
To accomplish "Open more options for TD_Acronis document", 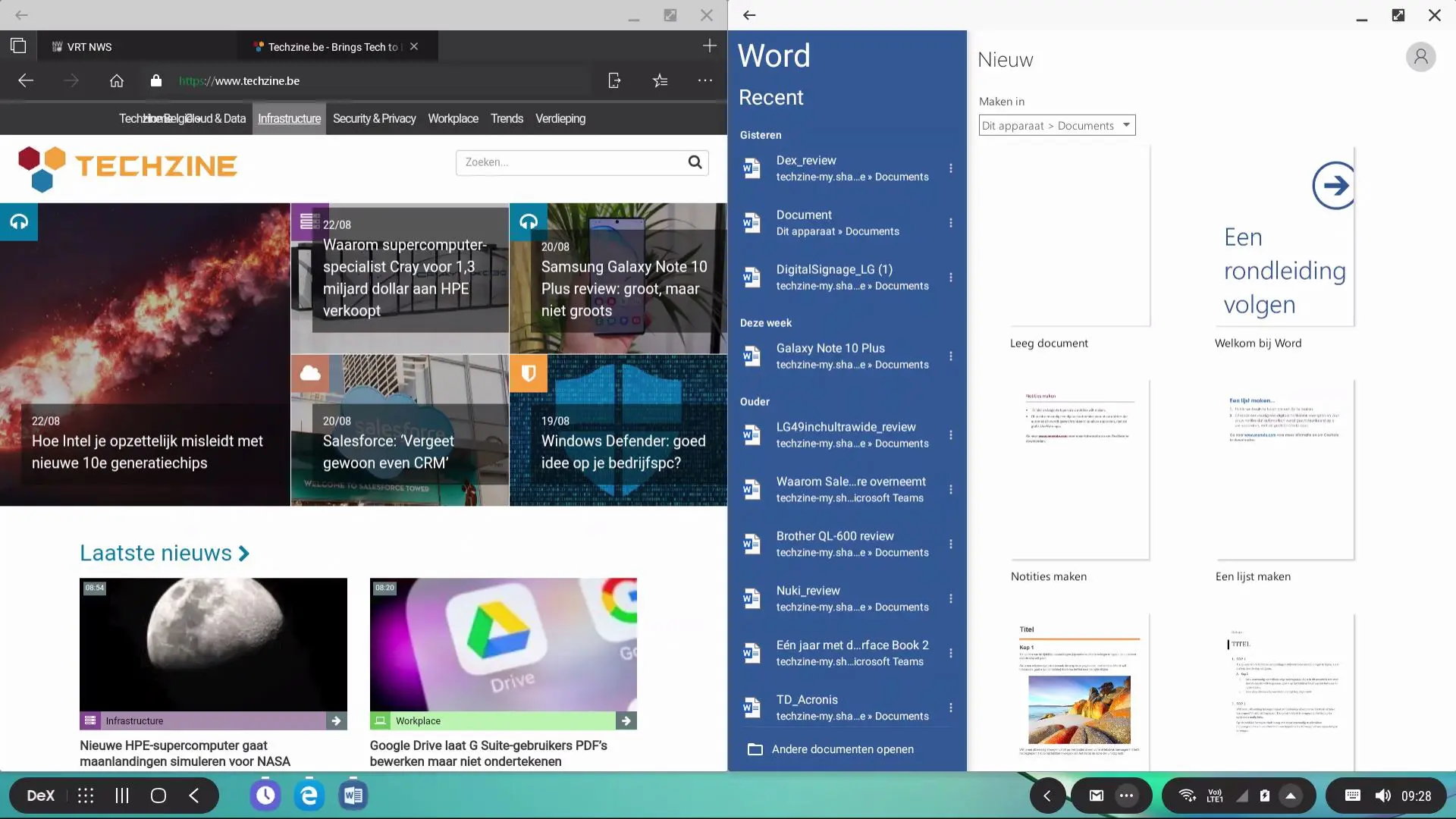I will [951, 708].
